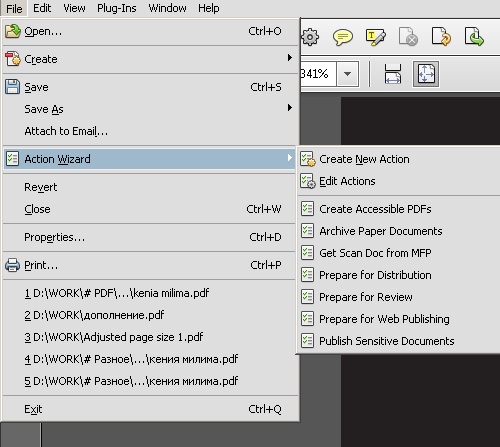Open the View menu
Image resolution: width=500 pixels, height=447 pixels.
[74, 8]
